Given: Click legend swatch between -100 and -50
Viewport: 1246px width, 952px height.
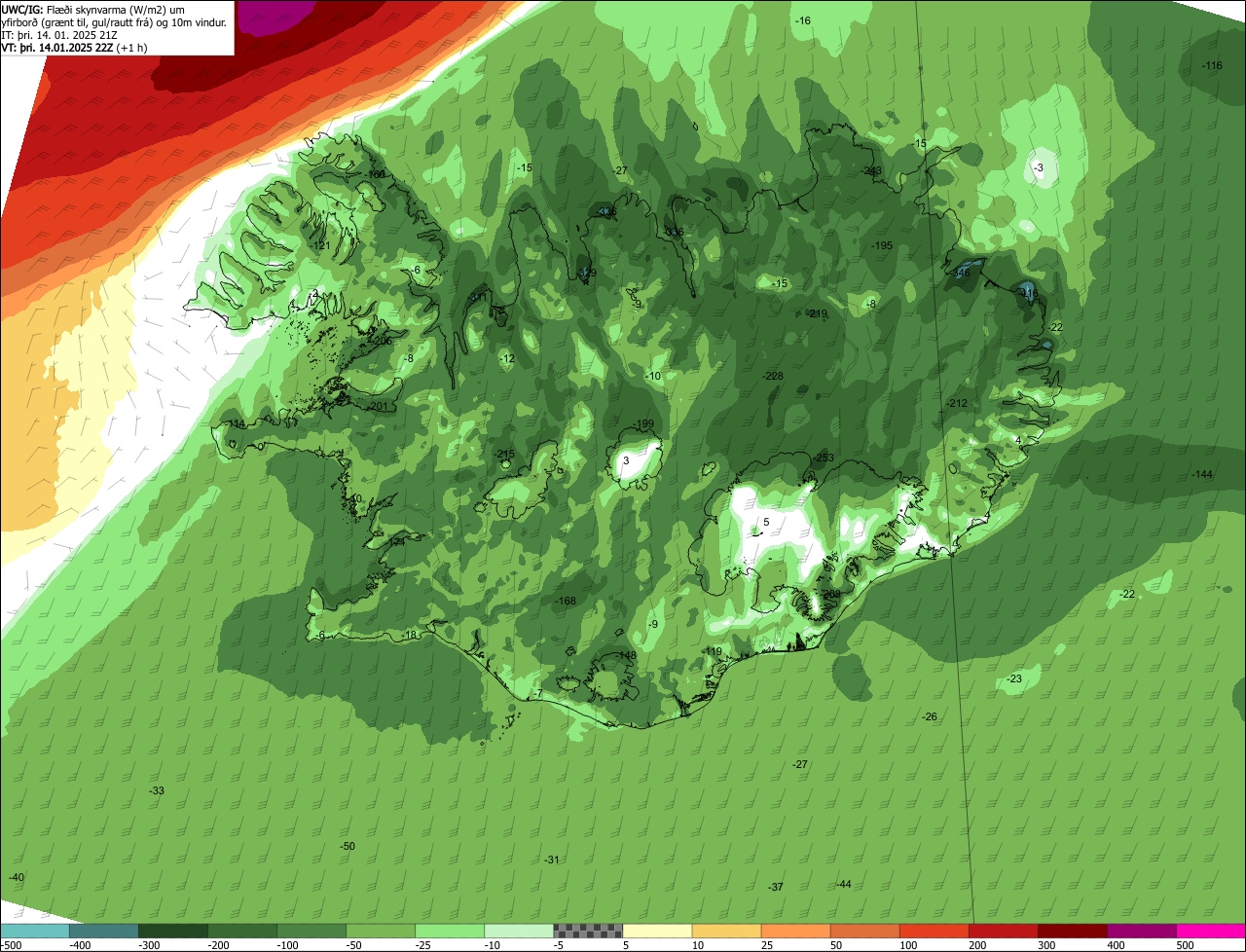Looking at the screenshot, I should point(311,931).
